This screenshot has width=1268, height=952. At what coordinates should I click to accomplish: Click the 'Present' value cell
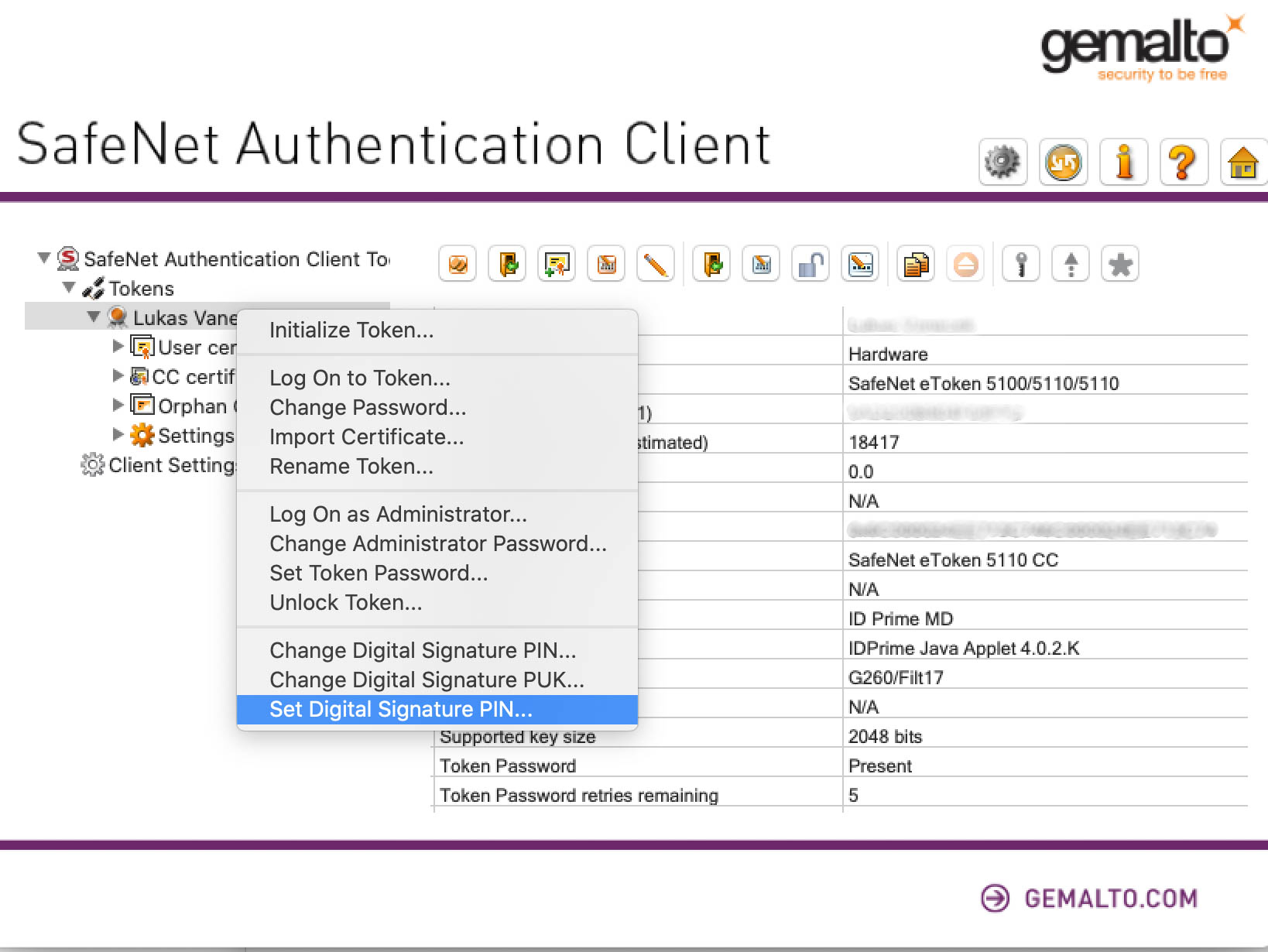(x=880, y=766)
